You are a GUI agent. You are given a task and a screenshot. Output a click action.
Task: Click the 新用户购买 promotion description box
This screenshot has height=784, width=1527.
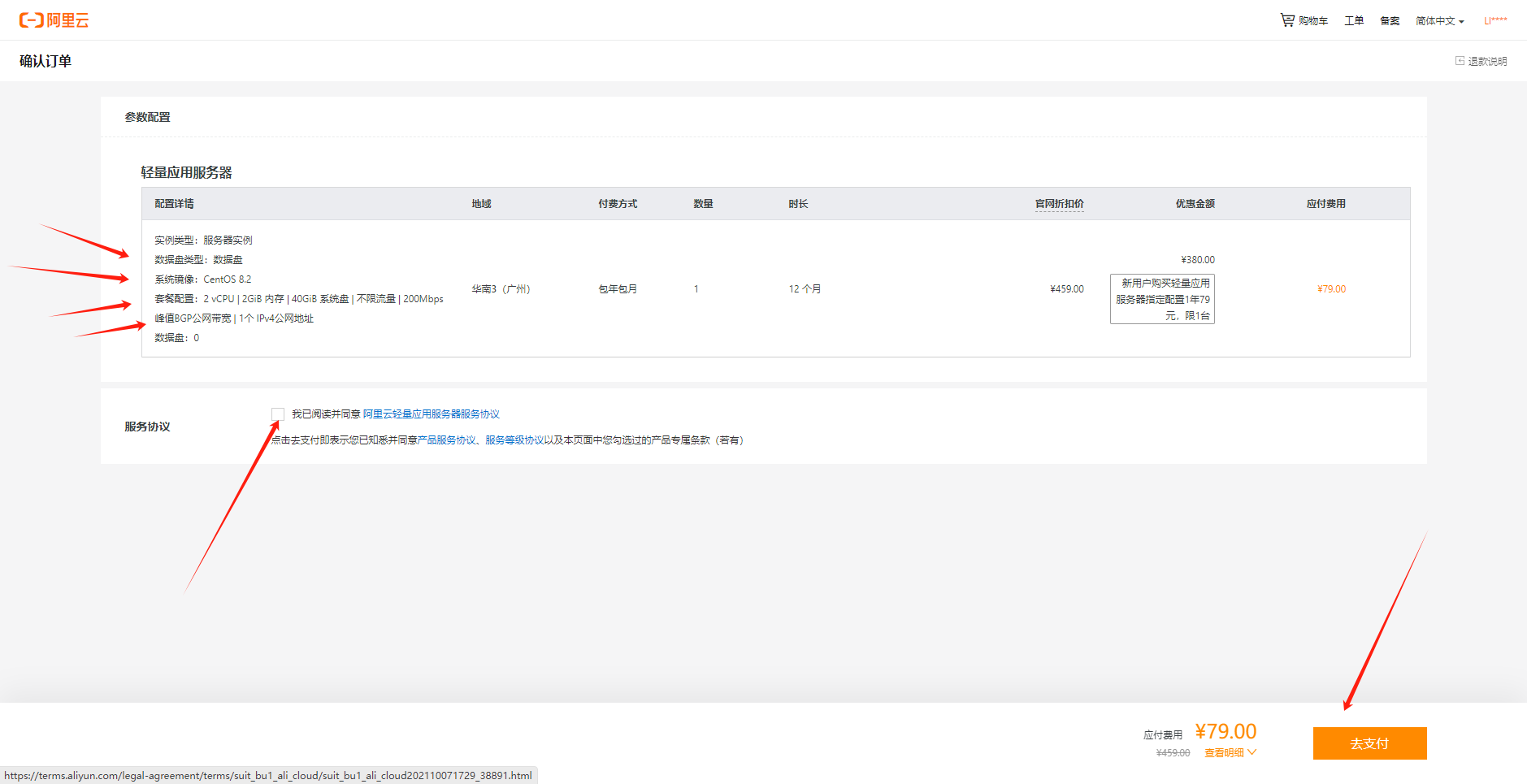tap(1162, 299)
